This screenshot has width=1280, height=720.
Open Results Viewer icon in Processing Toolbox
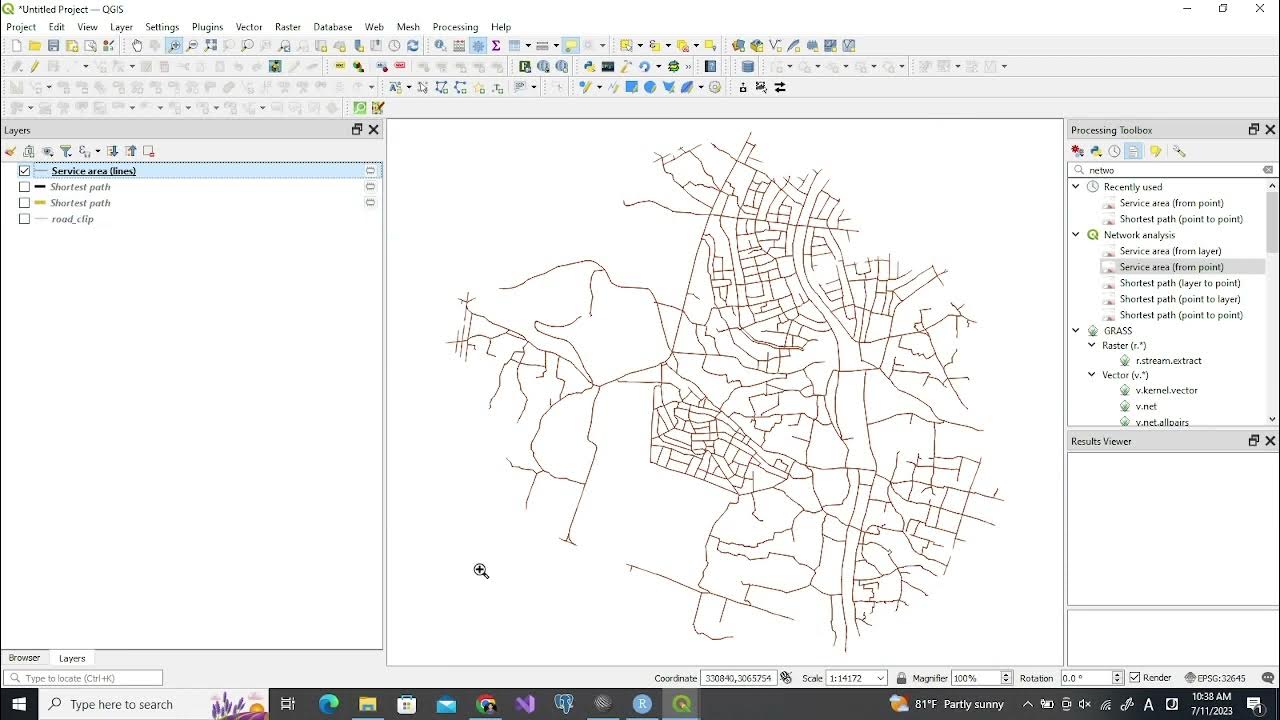(x=1133, y=151)
